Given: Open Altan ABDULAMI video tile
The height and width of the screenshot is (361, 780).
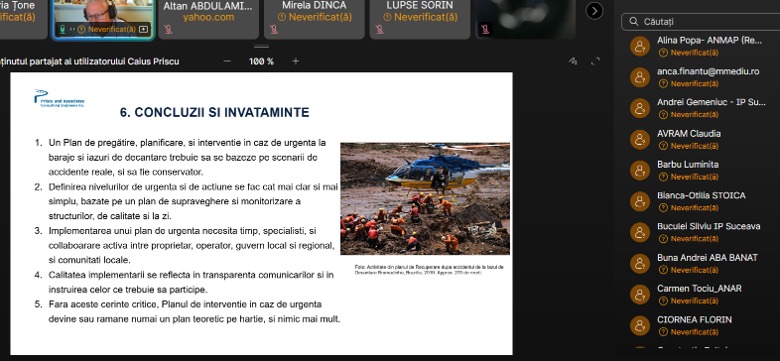Looking at the screenshot, I should (208, 19).
